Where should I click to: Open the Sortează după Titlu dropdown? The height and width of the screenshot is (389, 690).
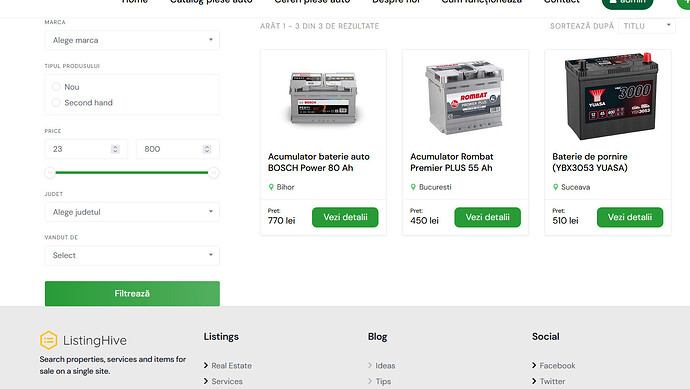(646, 26)
